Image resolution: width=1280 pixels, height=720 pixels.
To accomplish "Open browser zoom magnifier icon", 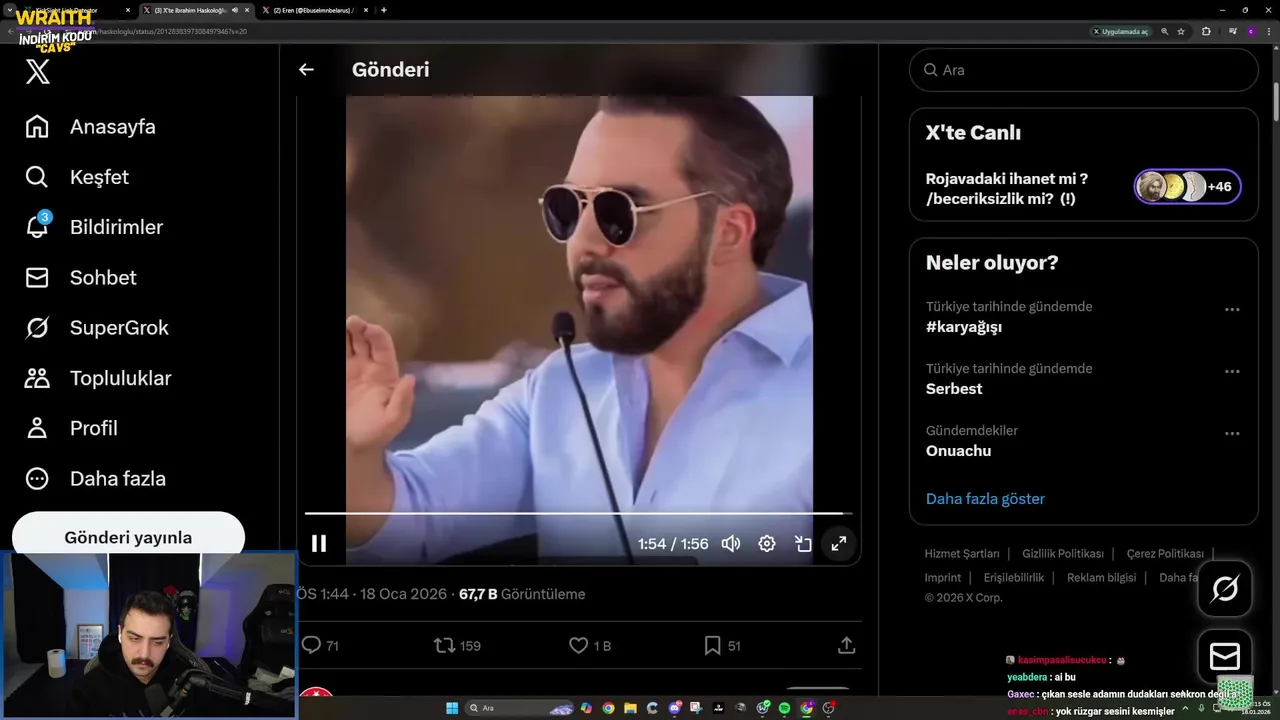I will click(1164, 32).
